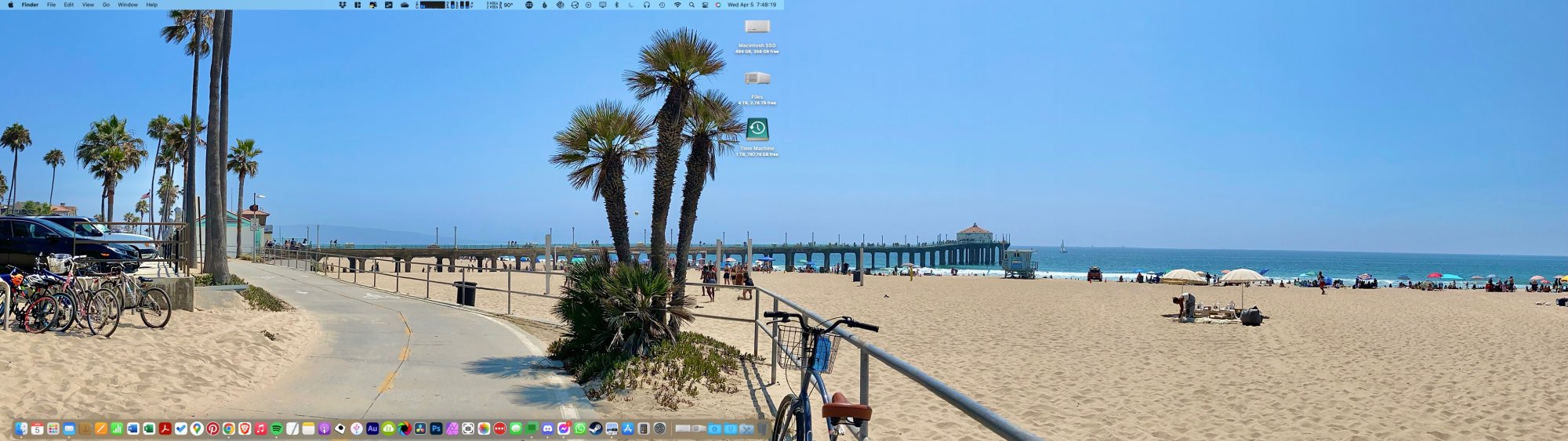
Task: Click the Bluetooth menu bar icon
Action: (616, 5)
